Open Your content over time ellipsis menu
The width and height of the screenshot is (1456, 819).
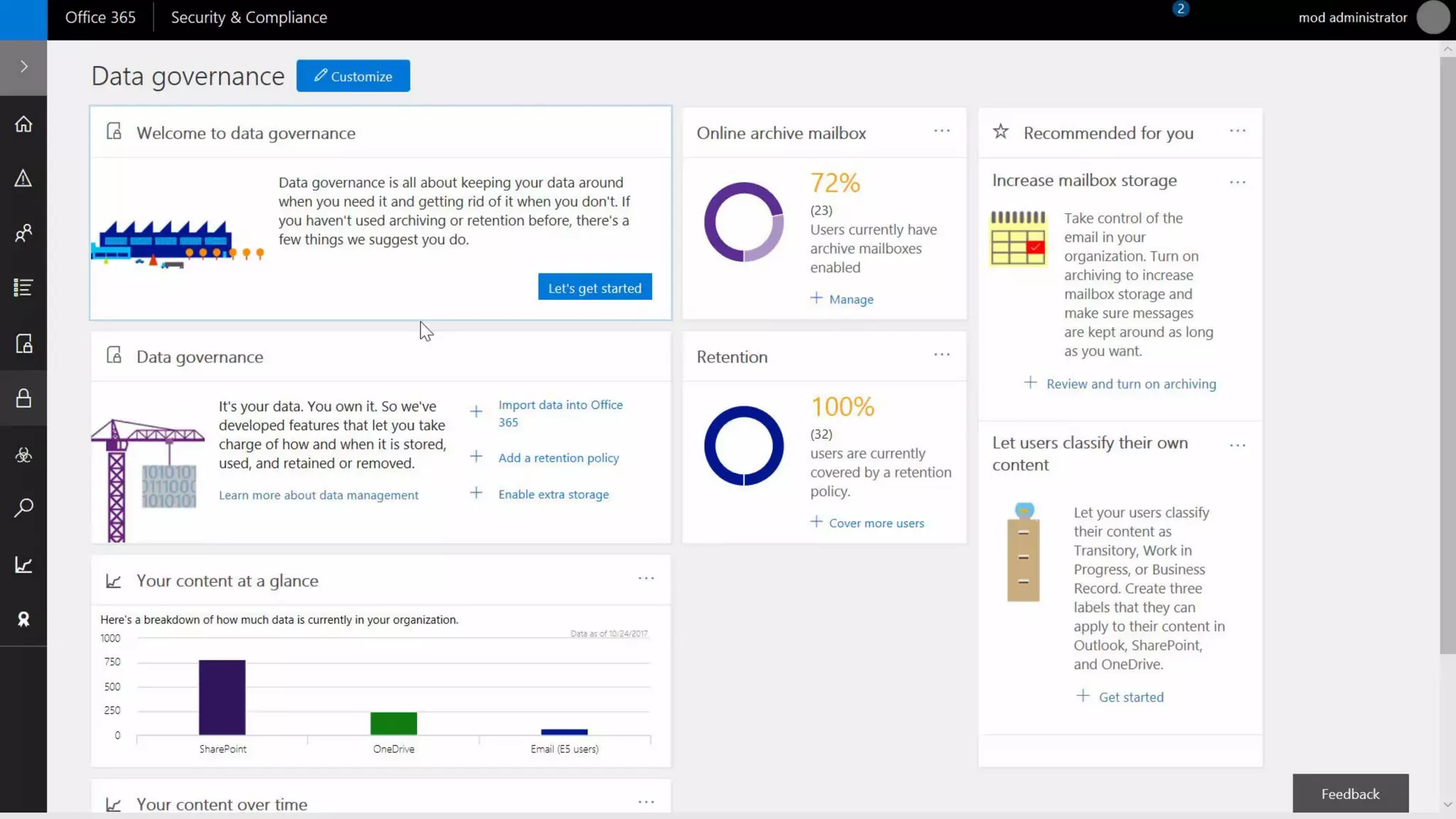(x=646, y=802)
